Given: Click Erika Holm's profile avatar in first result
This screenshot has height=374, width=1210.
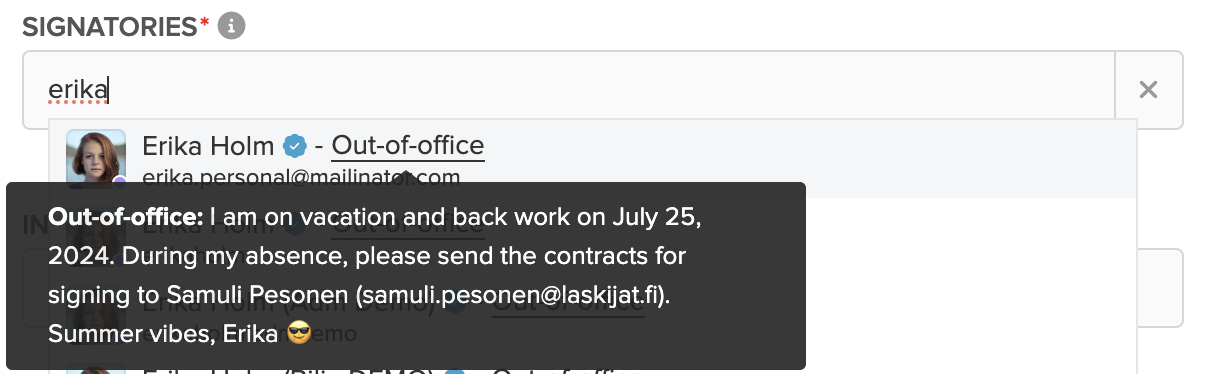Looking at the screenshot, I should pos(96,158).
